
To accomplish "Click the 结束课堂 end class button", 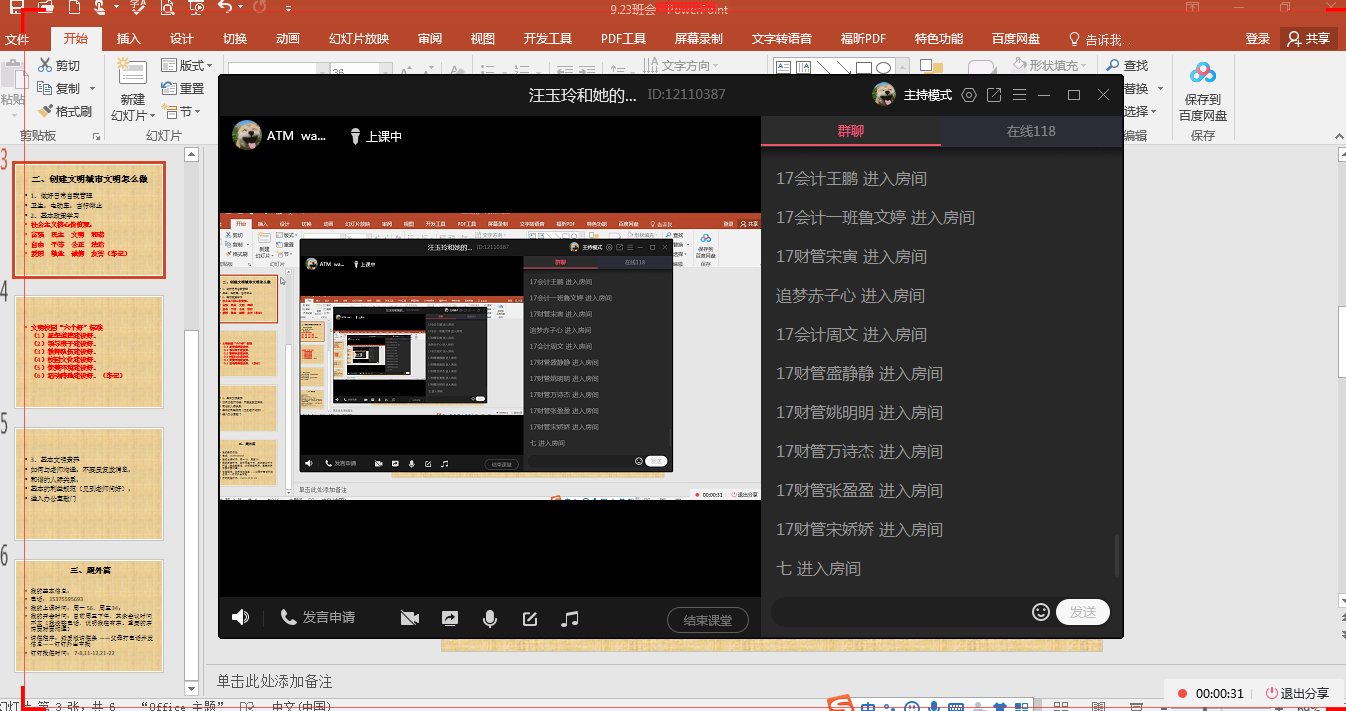I will [x=707, y=620].
